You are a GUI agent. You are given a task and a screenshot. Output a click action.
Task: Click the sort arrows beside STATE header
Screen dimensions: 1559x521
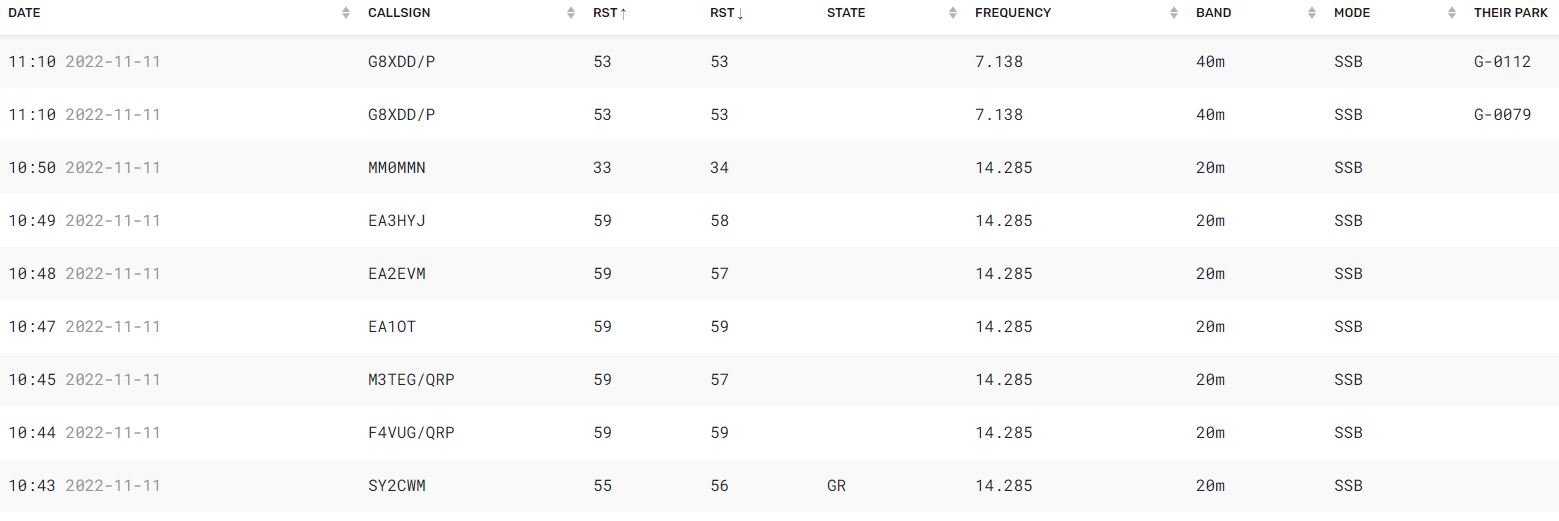[953, 13]
